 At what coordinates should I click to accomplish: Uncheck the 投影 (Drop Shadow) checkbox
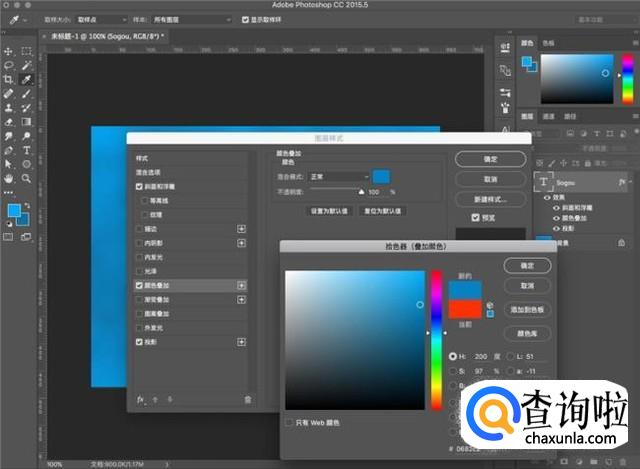[x=139, y=342]
